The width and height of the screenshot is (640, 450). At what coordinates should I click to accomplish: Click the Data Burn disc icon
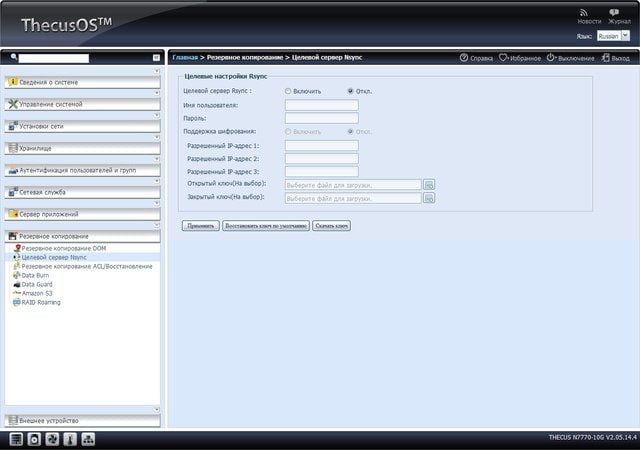[x=17, y=275]
